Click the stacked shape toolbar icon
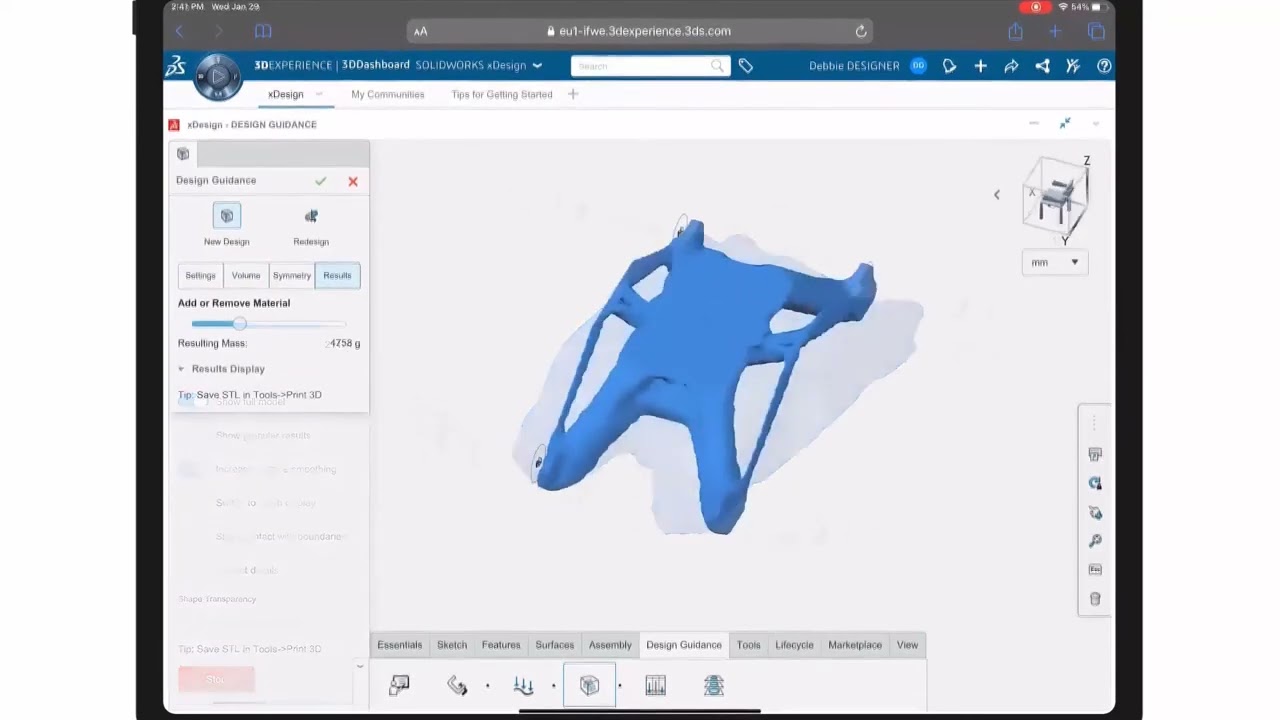This screenshot has width=1280, height=720. coord(713,685)
